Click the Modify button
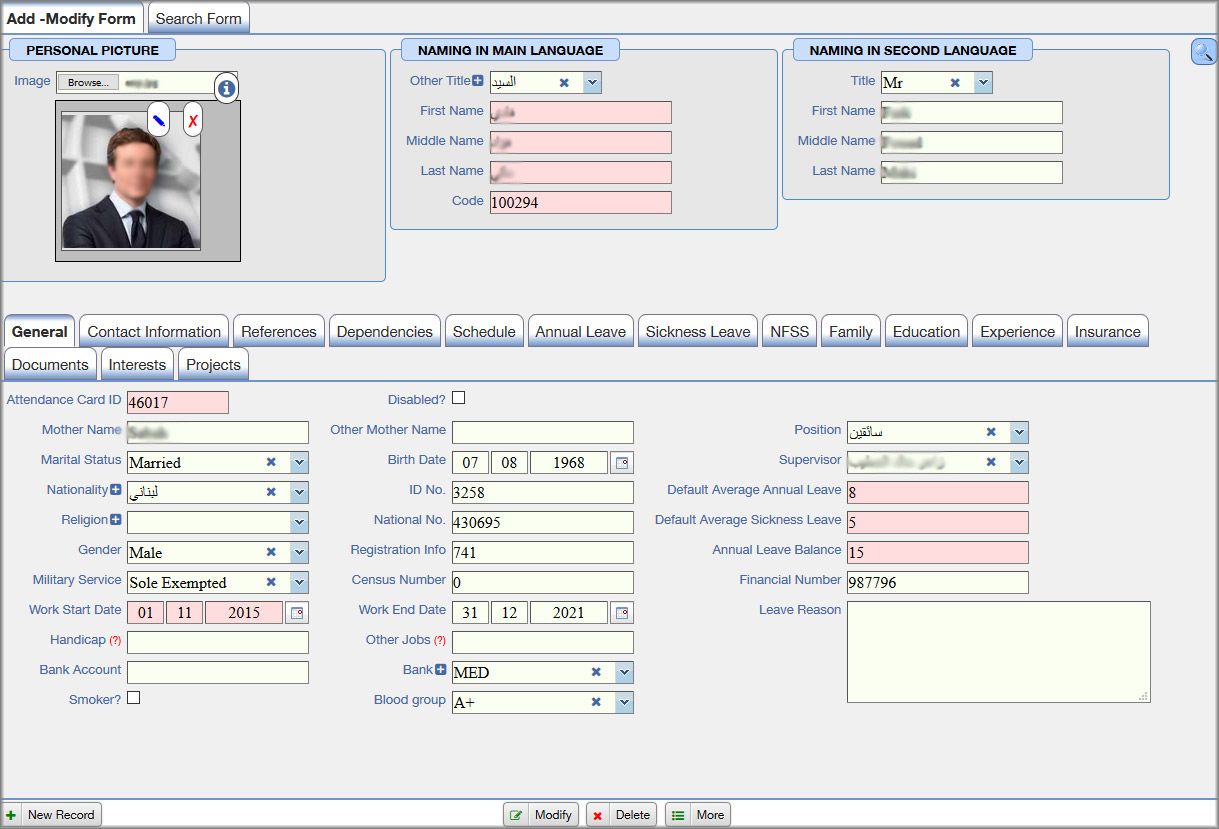The width and height of the screenshot is (1219, 829). pyautogui.click(x=542, y=815)
